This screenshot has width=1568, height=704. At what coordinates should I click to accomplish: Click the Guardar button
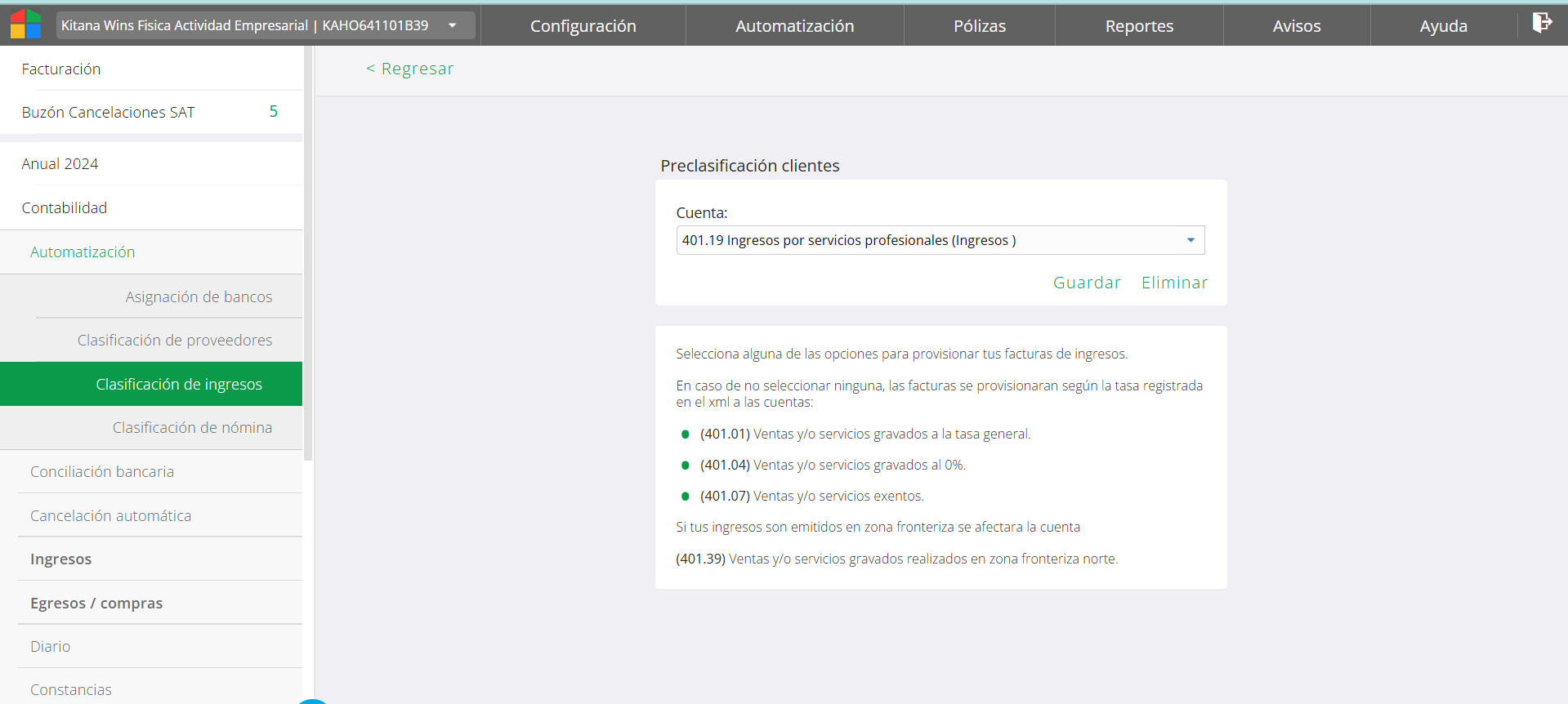point(1087,283)
